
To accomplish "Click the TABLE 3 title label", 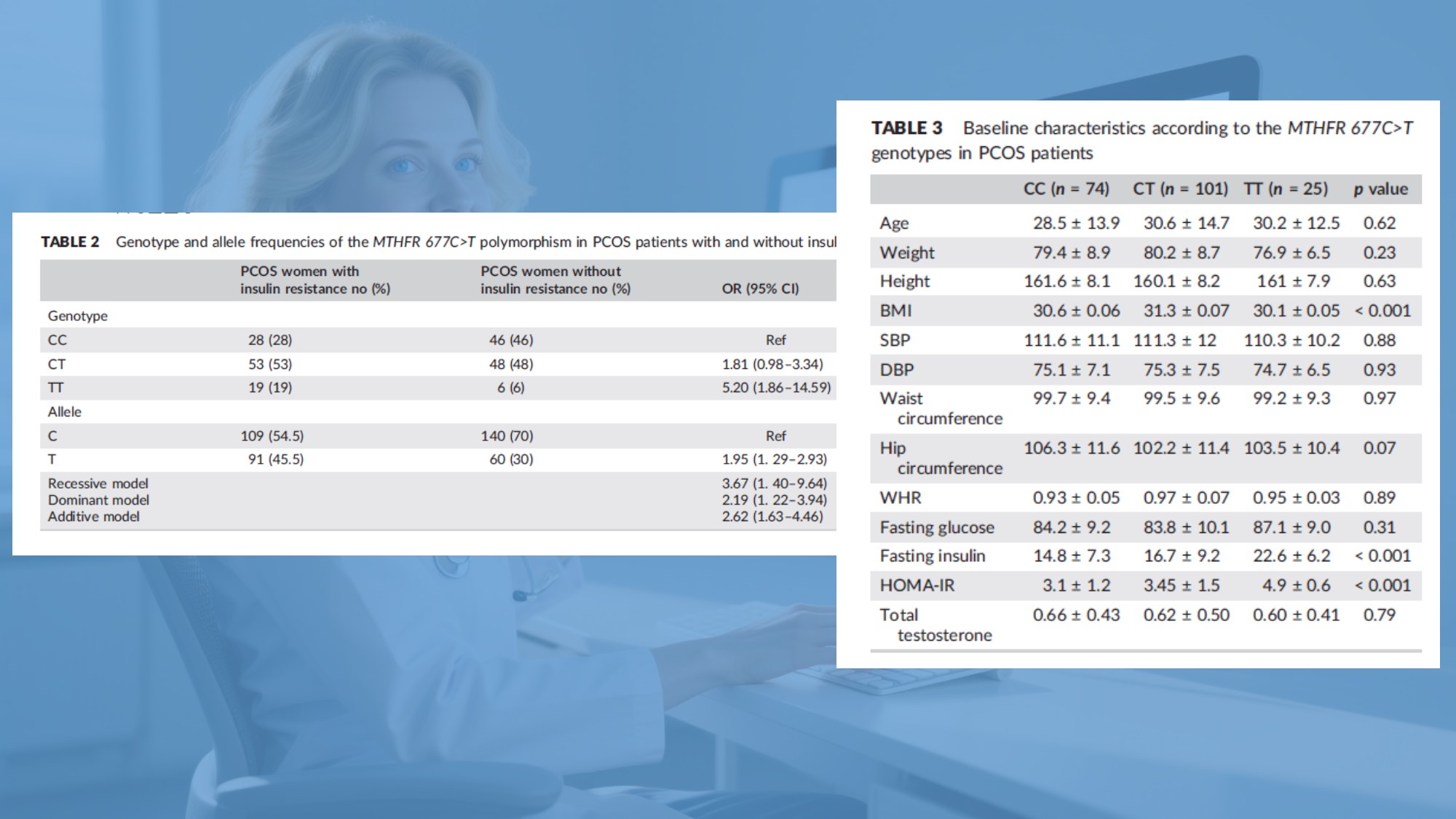I will click(906, 128).
